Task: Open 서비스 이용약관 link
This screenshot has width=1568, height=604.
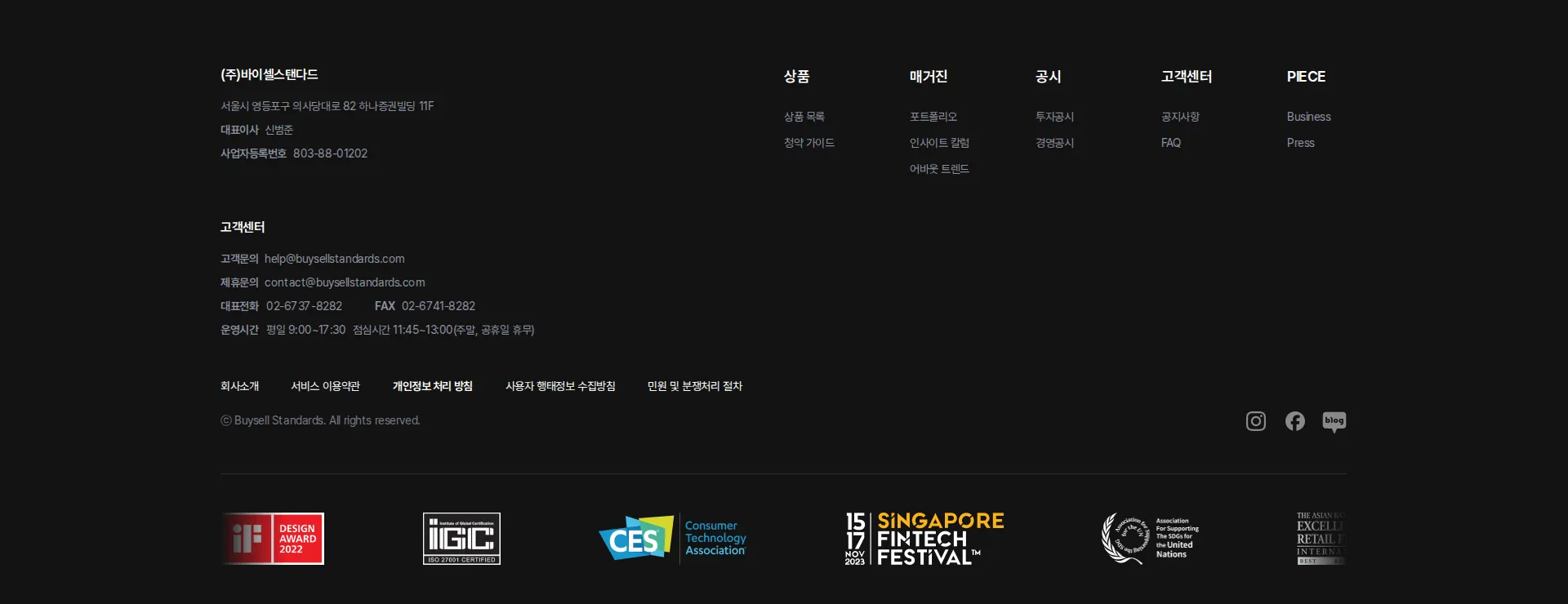Action: point(325,386)
